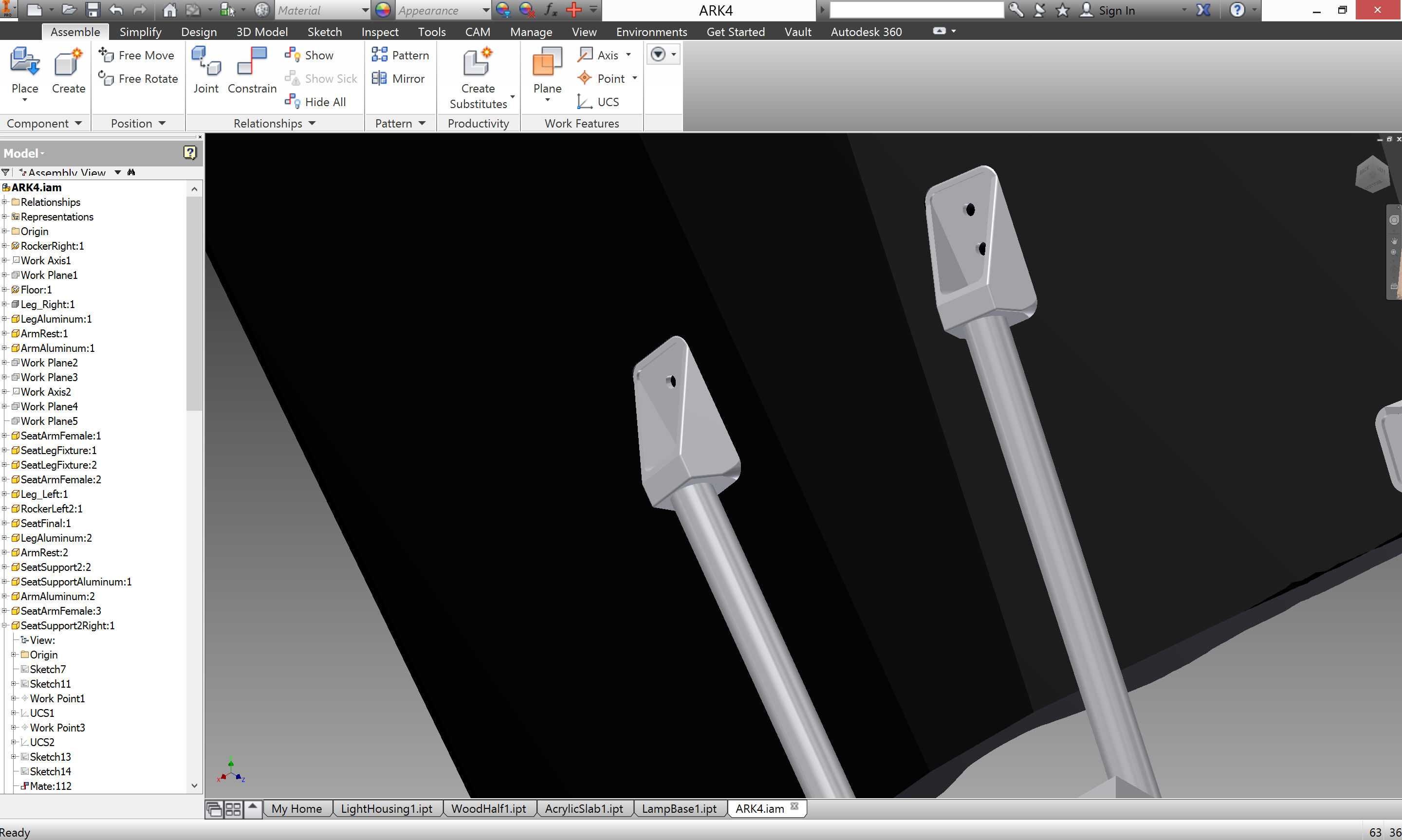This screenshot has width=1402, height=840.
Task: Select ArmAluminum:2 in the browser
Action: [x=58, y=596]
